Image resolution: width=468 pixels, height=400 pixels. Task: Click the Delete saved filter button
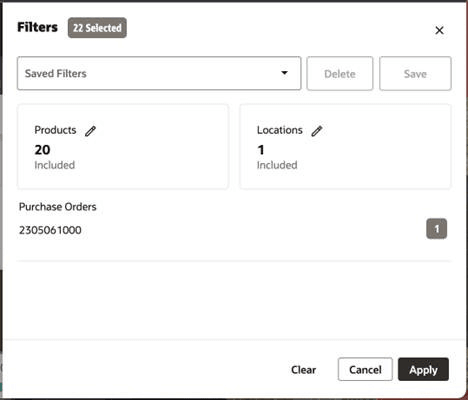click(x=340, y=73)
